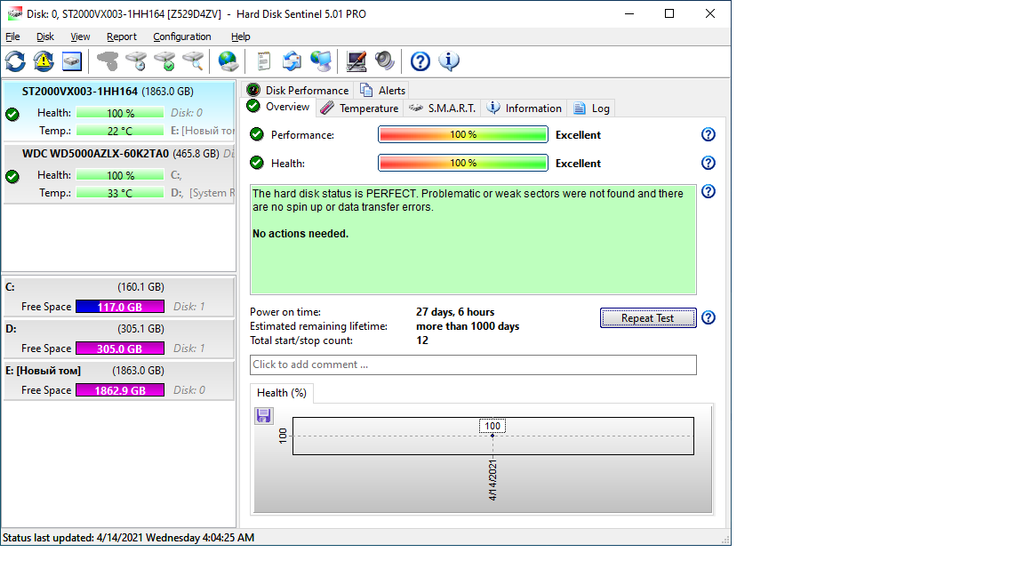Click the Health 100 % gradient bar in Overview
1024x576 pixels.
click(463, 163)
